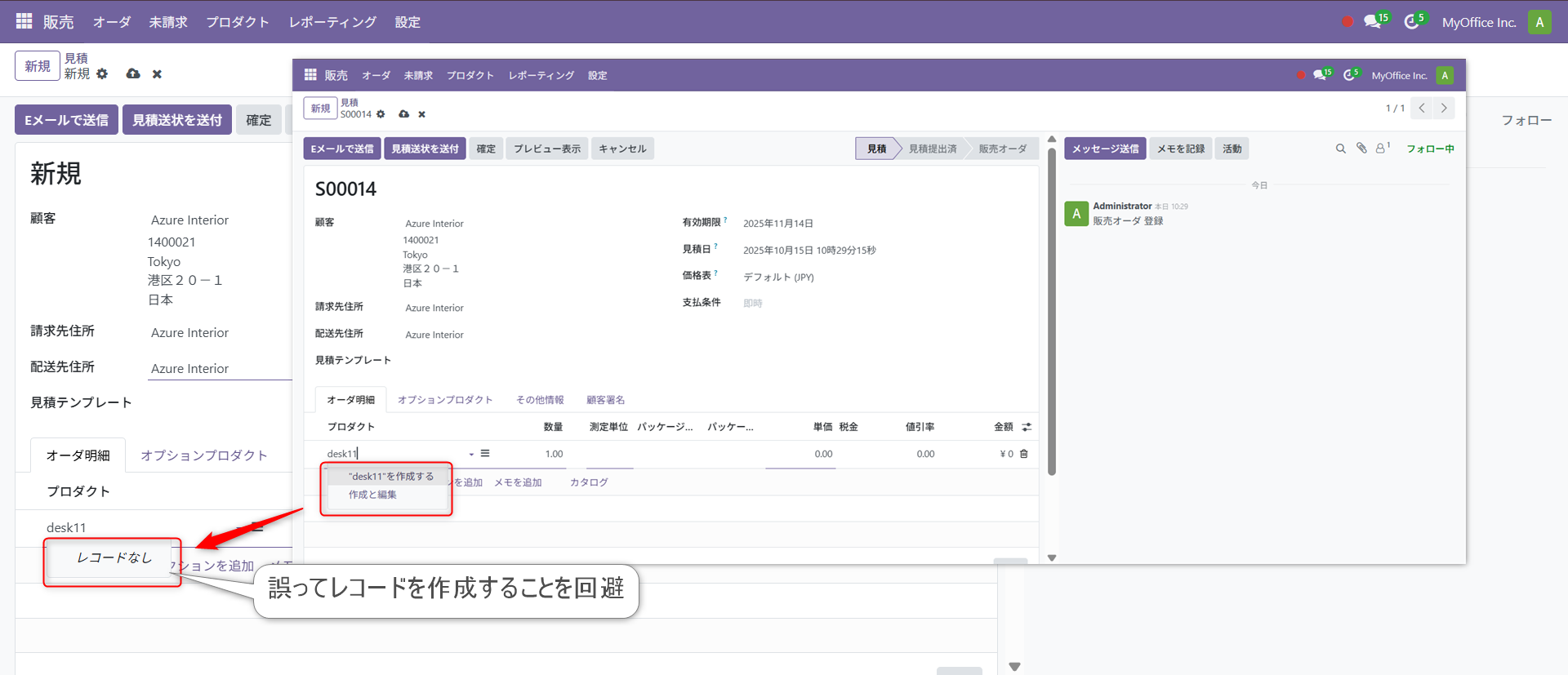Discard changes with the x beside S00014
The image size is (1568, 675).
(421, 114)
